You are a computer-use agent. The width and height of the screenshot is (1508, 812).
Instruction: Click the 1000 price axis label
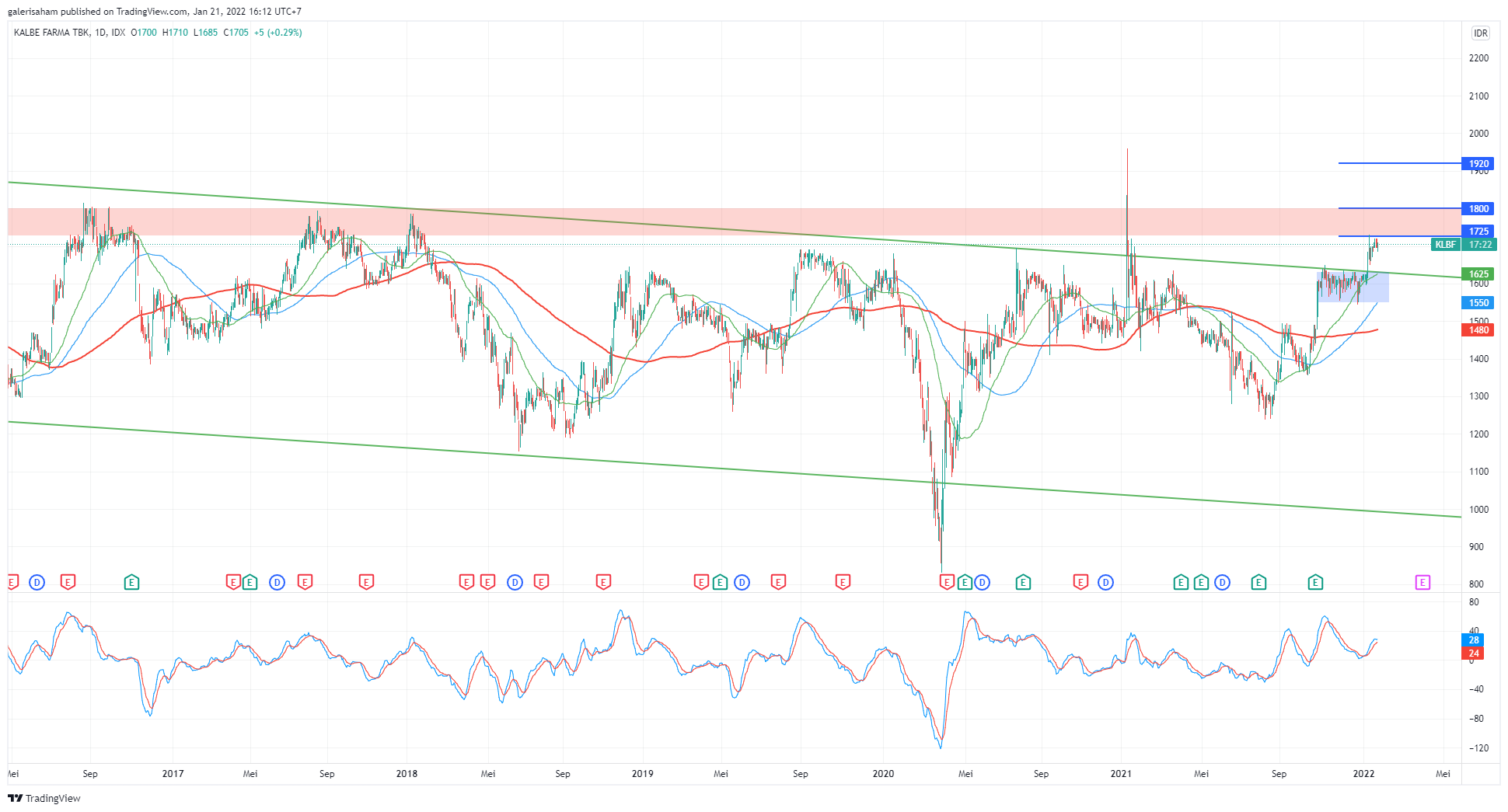(1478, 510)
